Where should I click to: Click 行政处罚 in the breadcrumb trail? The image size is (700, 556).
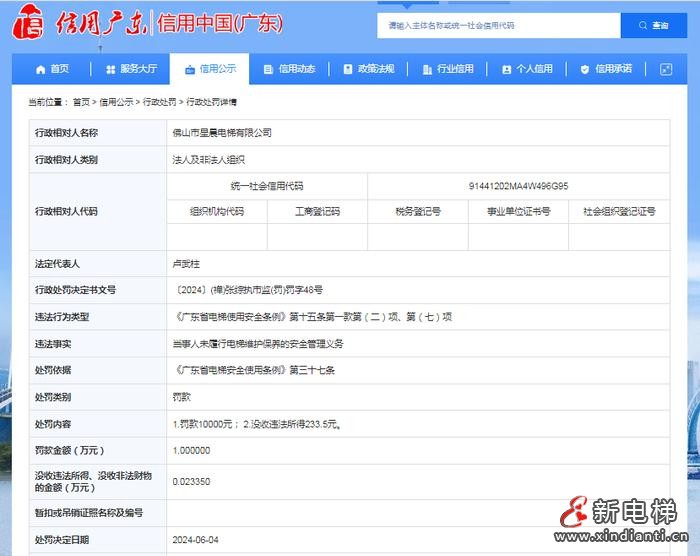[x=159, y=102]
